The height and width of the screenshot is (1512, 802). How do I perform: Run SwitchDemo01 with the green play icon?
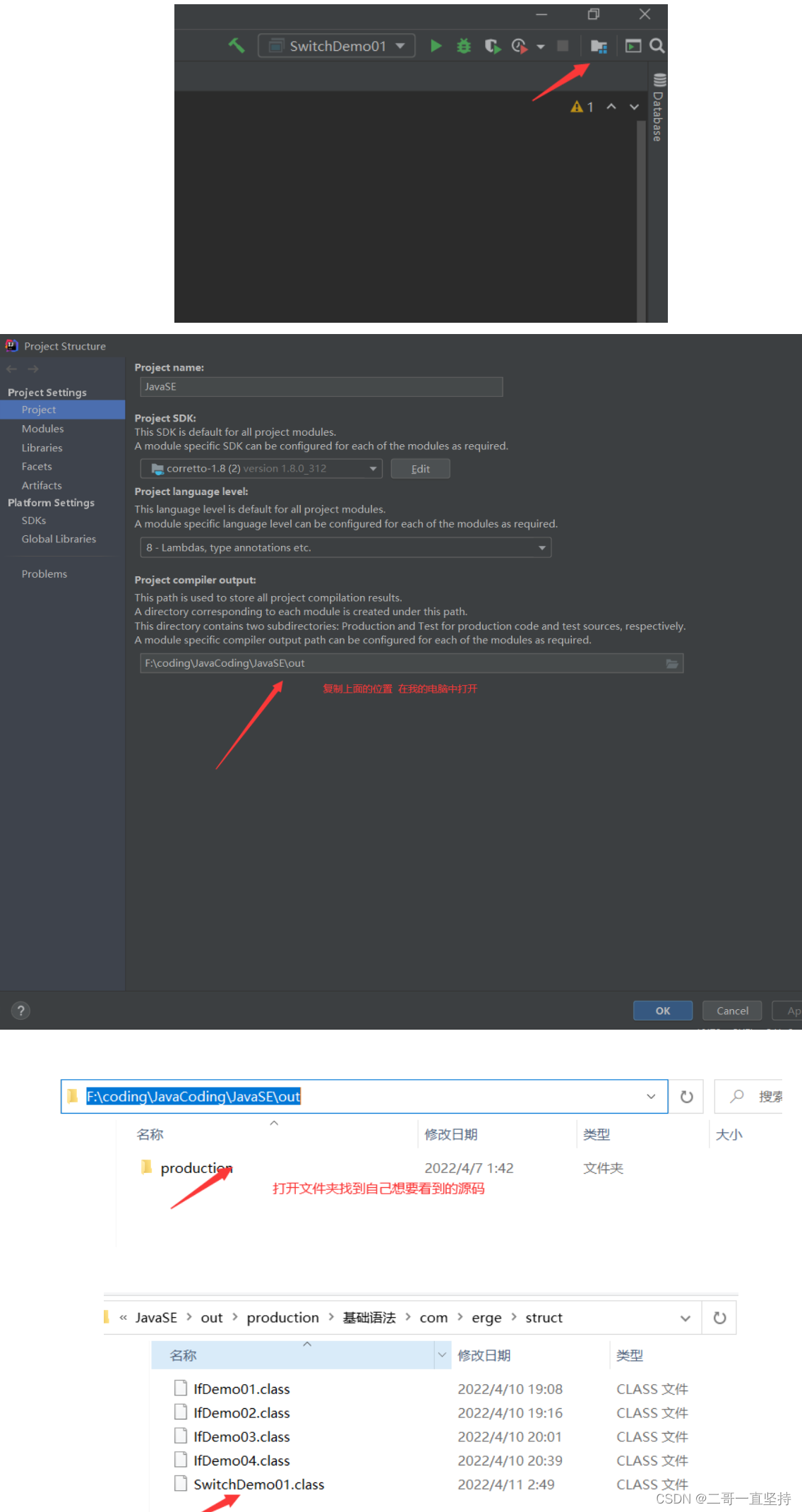(x=436, y=46)
